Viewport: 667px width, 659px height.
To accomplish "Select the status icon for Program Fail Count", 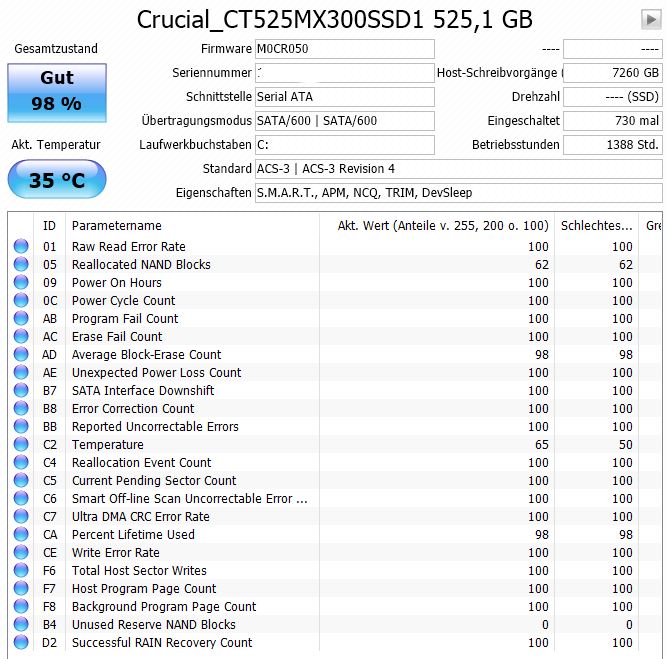I will click(21, 318).
